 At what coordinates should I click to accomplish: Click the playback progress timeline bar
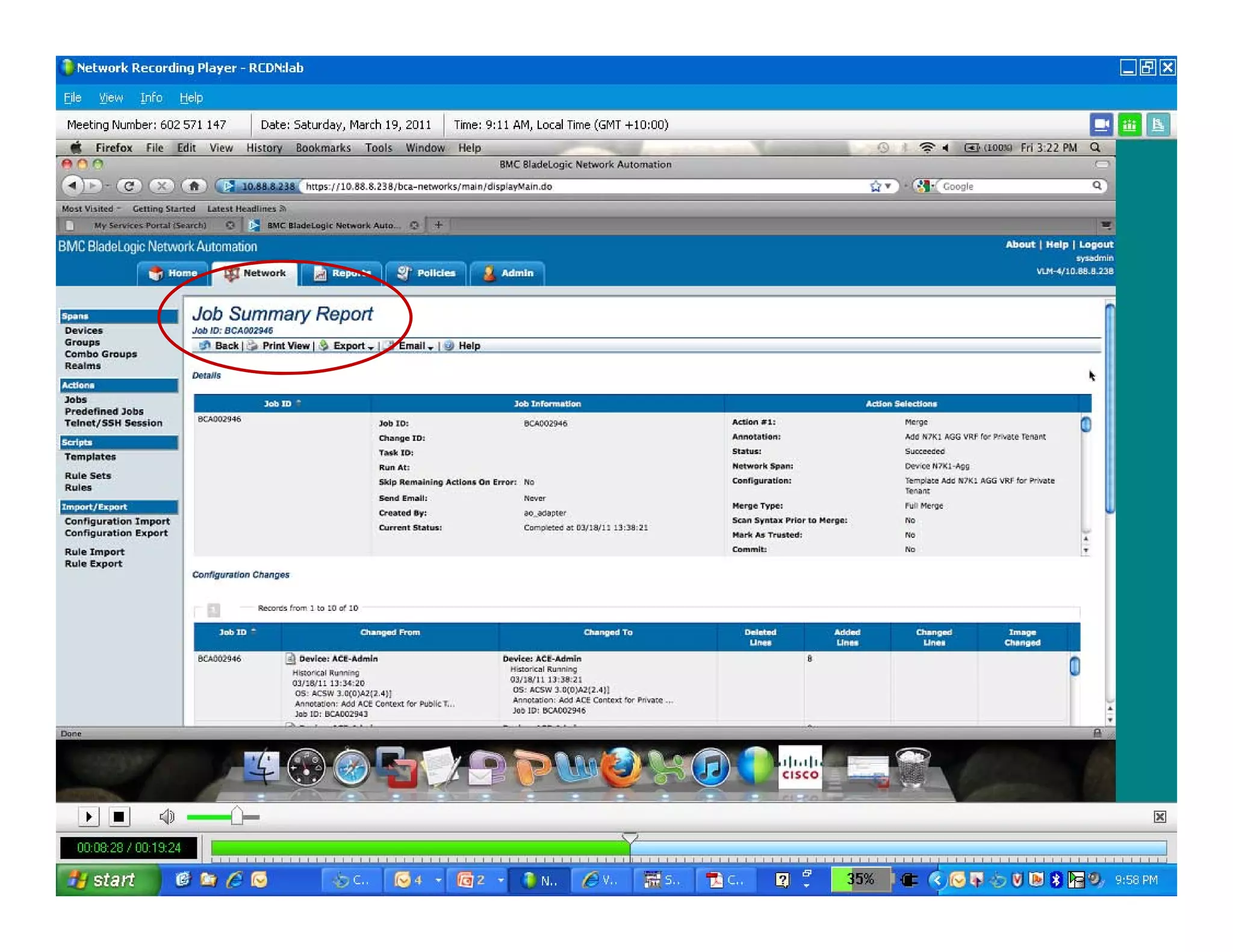coord(688,848)
